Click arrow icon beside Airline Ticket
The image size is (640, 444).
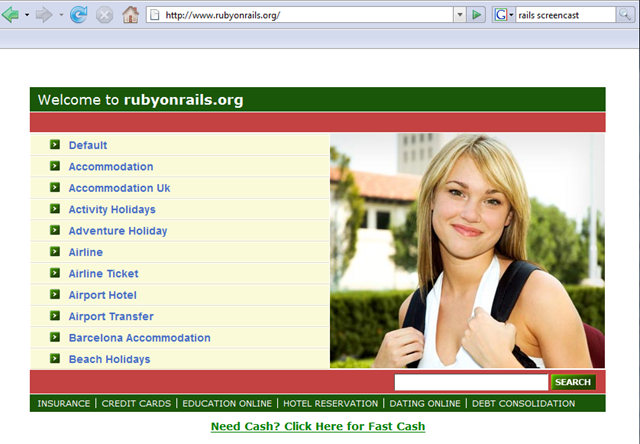click(55, 273)
